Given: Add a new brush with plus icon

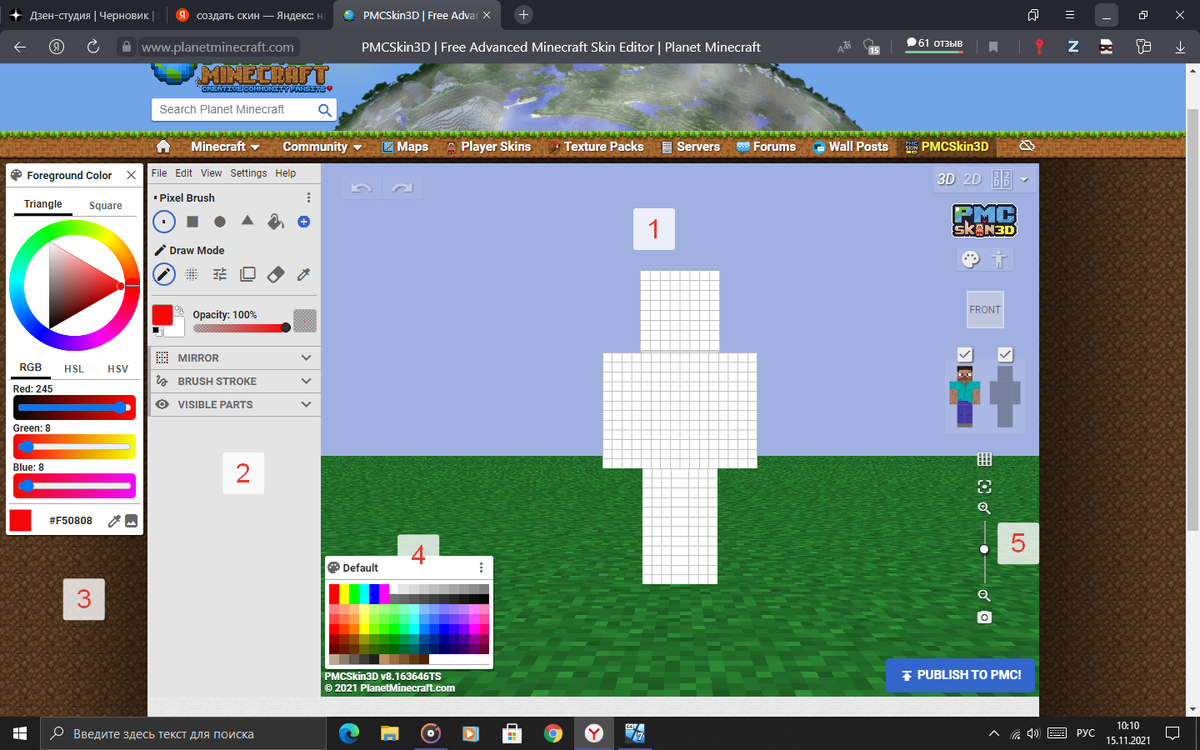Looking at the screenshot, I should coord(304,221).
